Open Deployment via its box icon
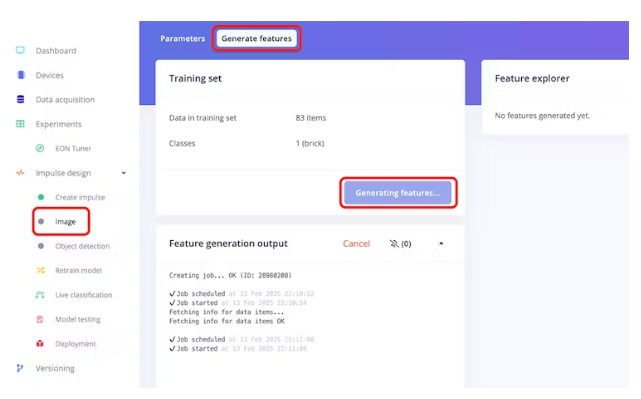This screenshot has height=399, width=641. click(x=40, y=343)
